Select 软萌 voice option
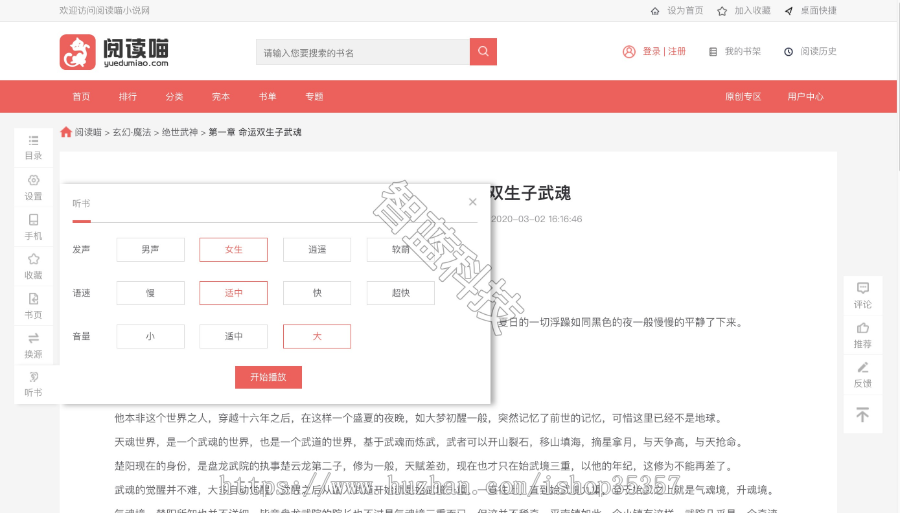900x513 pixels. [x=401, y=250]
